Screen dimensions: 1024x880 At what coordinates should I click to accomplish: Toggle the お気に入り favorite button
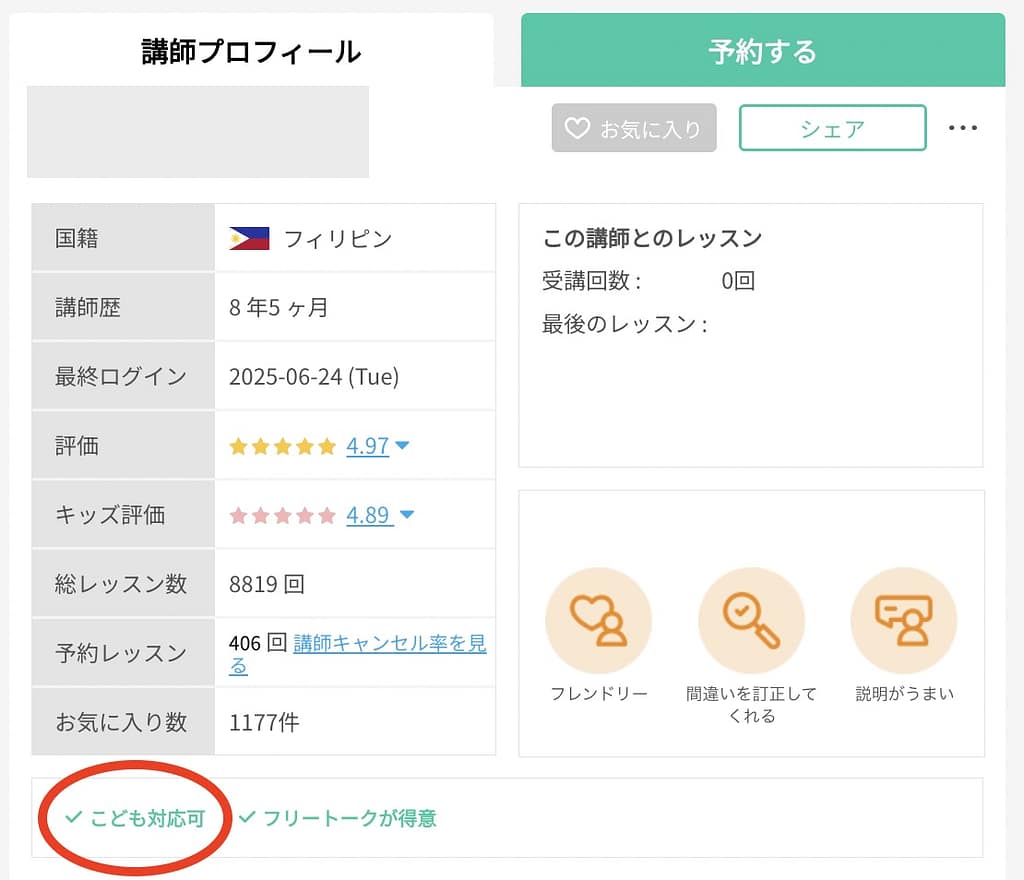click(634, 129)
